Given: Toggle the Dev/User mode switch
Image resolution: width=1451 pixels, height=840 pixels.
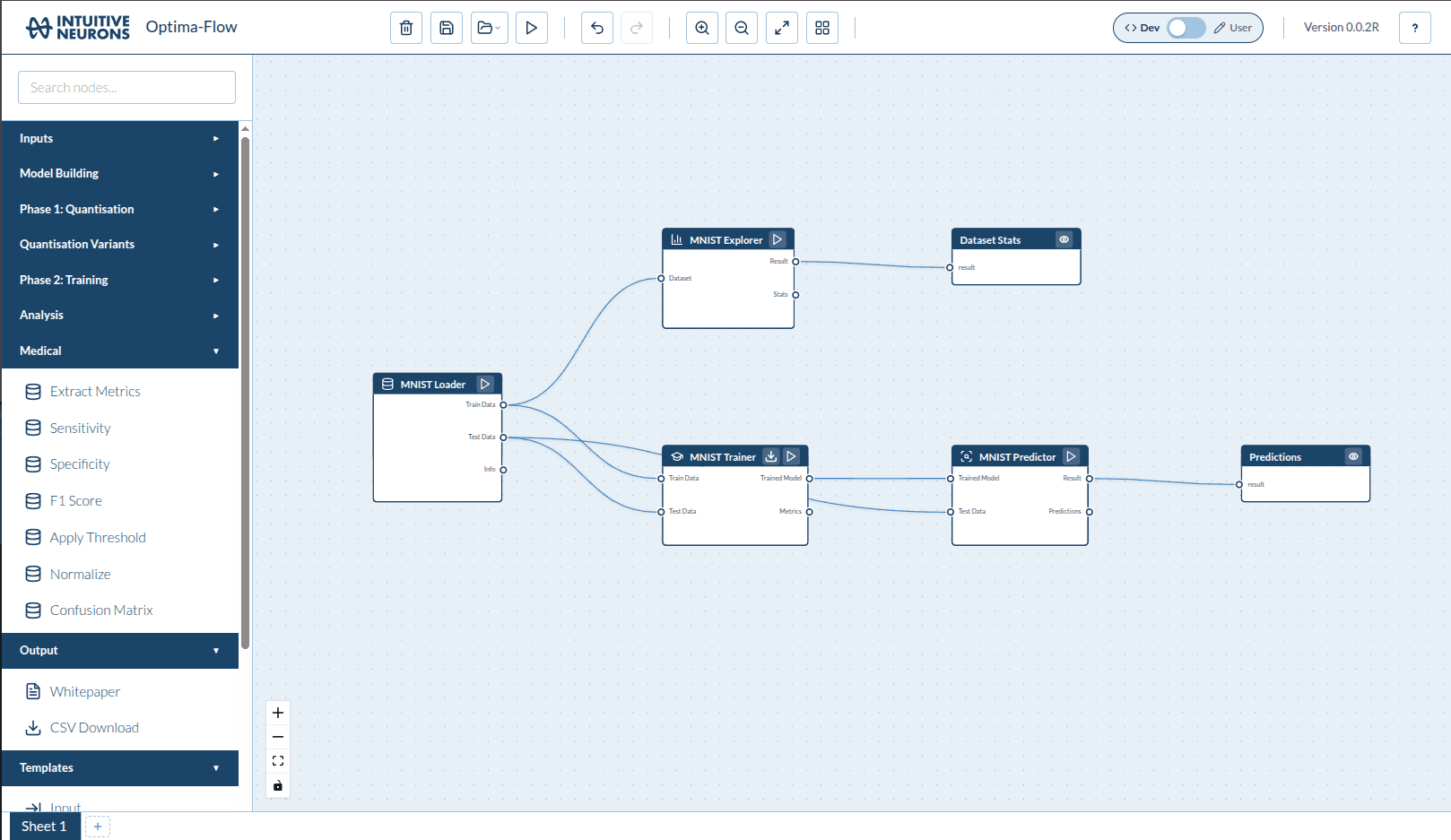Looking at the screenshot, I should [1186, 28].
